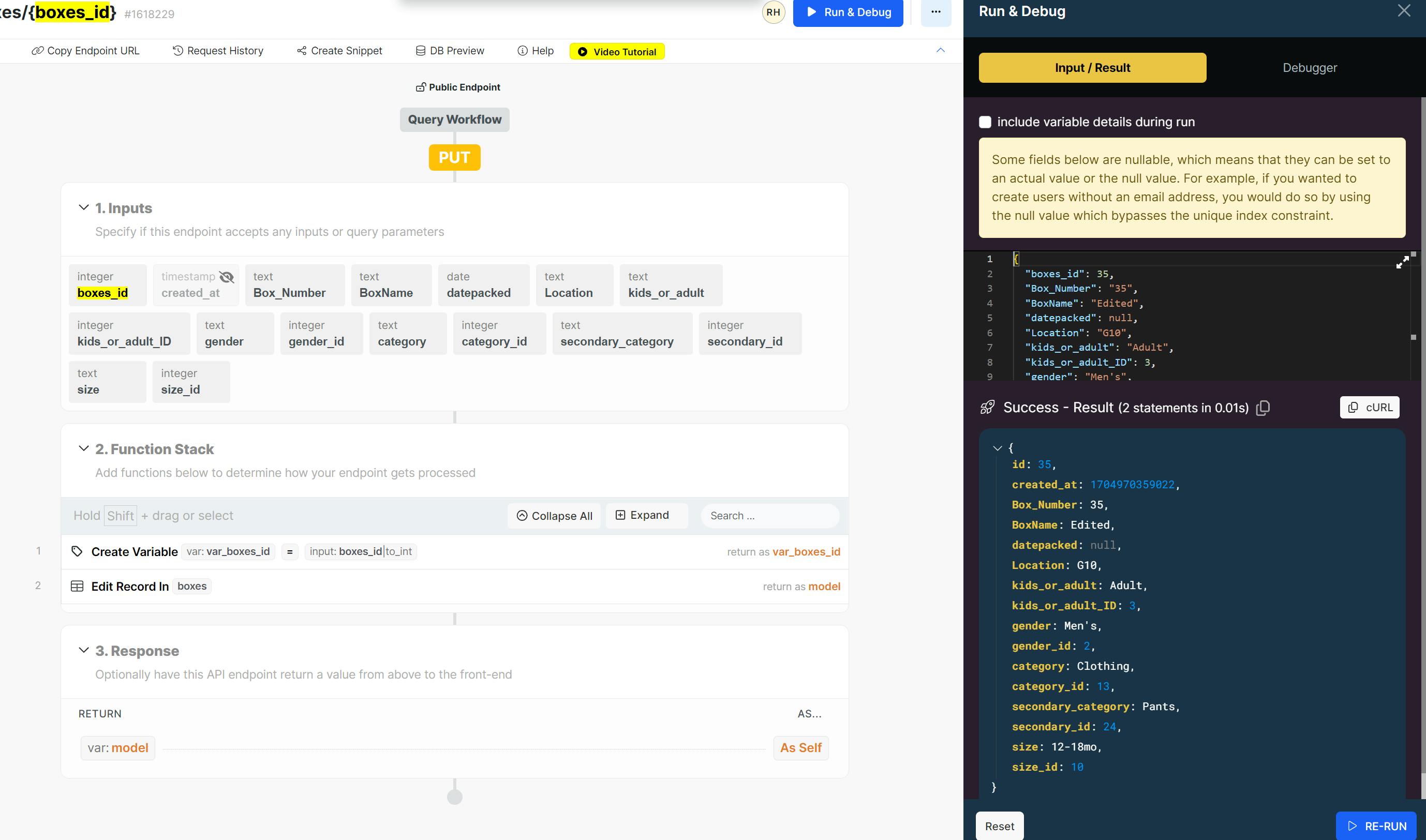Click the Create Snippet share icon
The width and height of the screenshot is (1426, 840).
click(302, 51)
